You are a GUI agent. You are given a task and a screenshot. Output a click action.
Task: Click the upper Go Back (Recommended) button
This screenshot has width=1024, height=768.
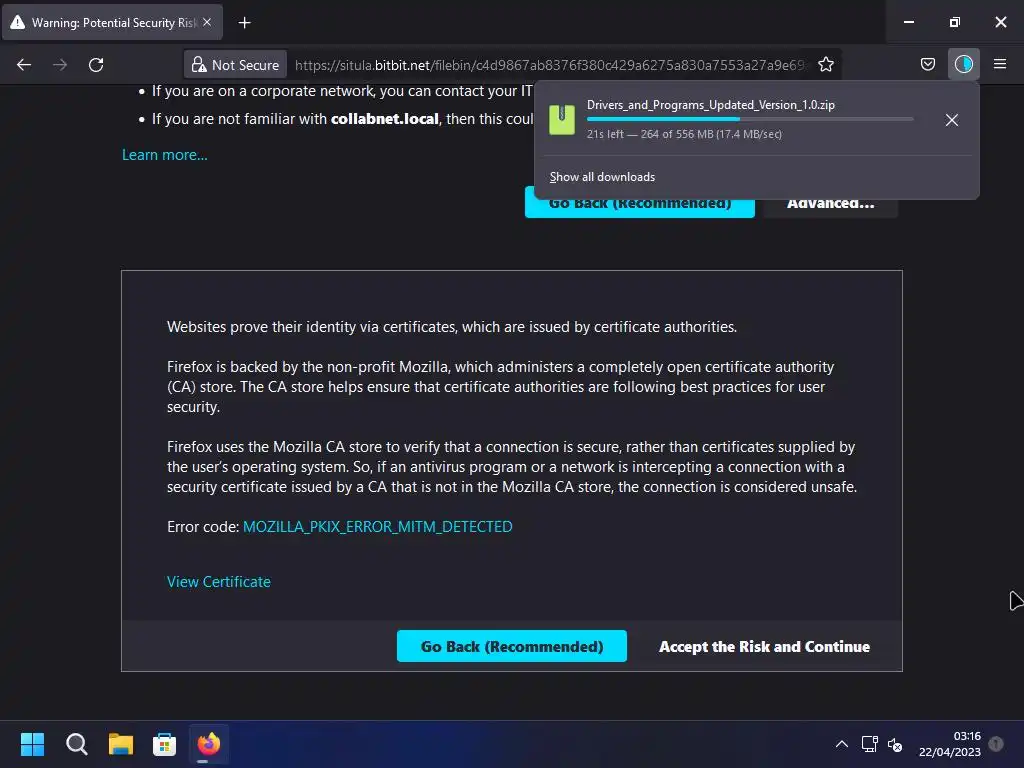(x=639, y=204)
